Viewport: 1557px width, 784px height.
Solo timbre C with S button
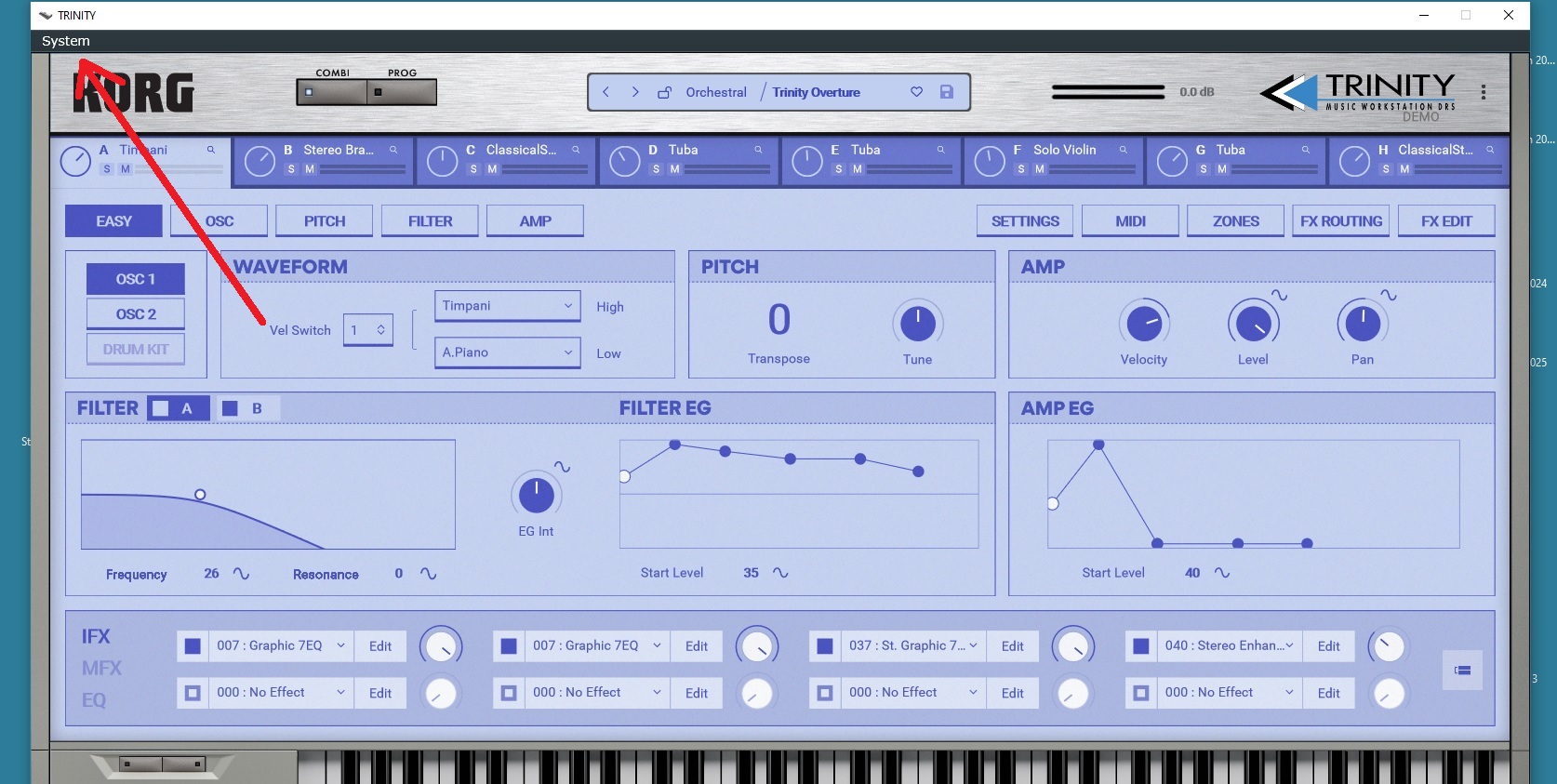coord(473,169)
